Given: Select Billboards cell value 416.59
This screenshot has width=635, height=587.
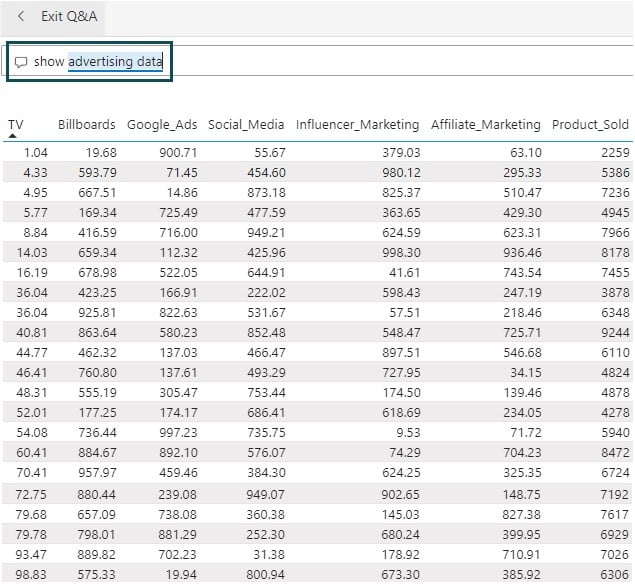Looking at the screenshot, I should [97, 233].
